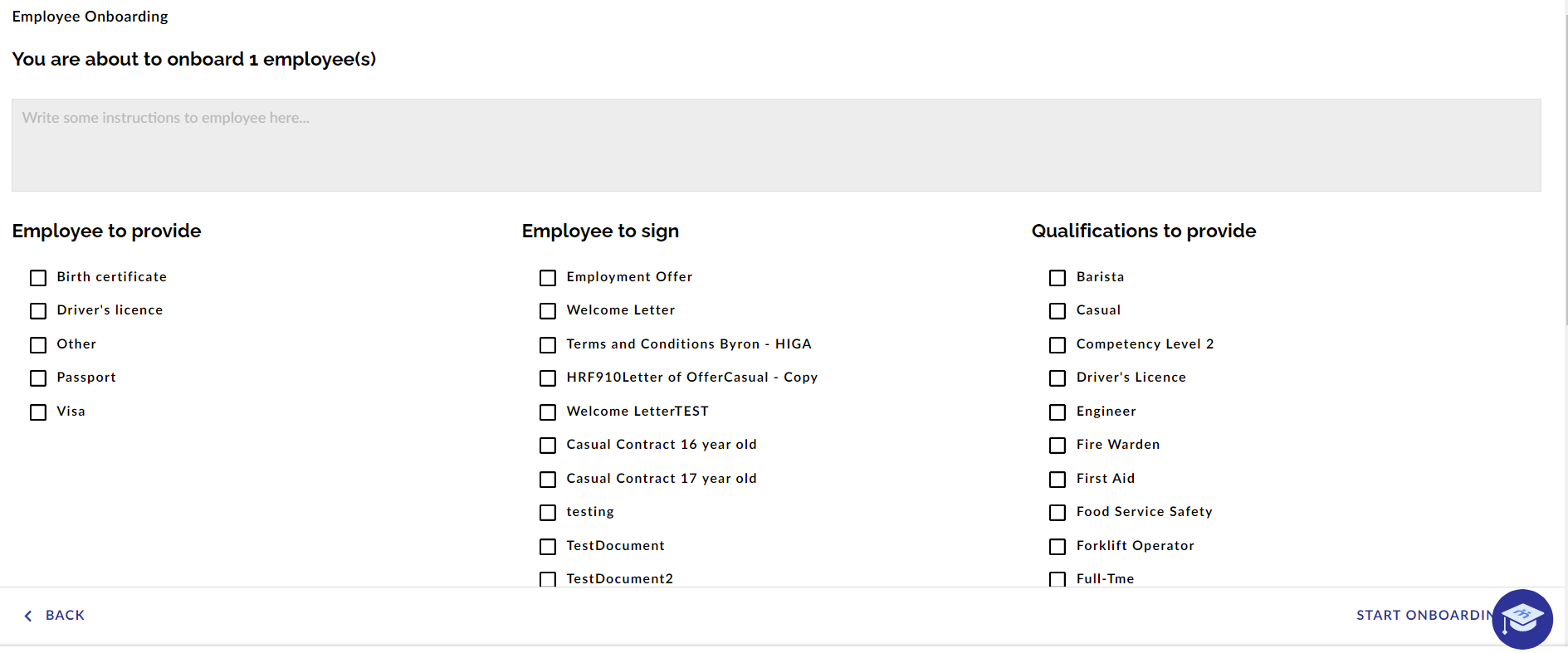Enable the Forklift Operator qualification
The width and height of the screenshot is (1568, 653).
1058,547
